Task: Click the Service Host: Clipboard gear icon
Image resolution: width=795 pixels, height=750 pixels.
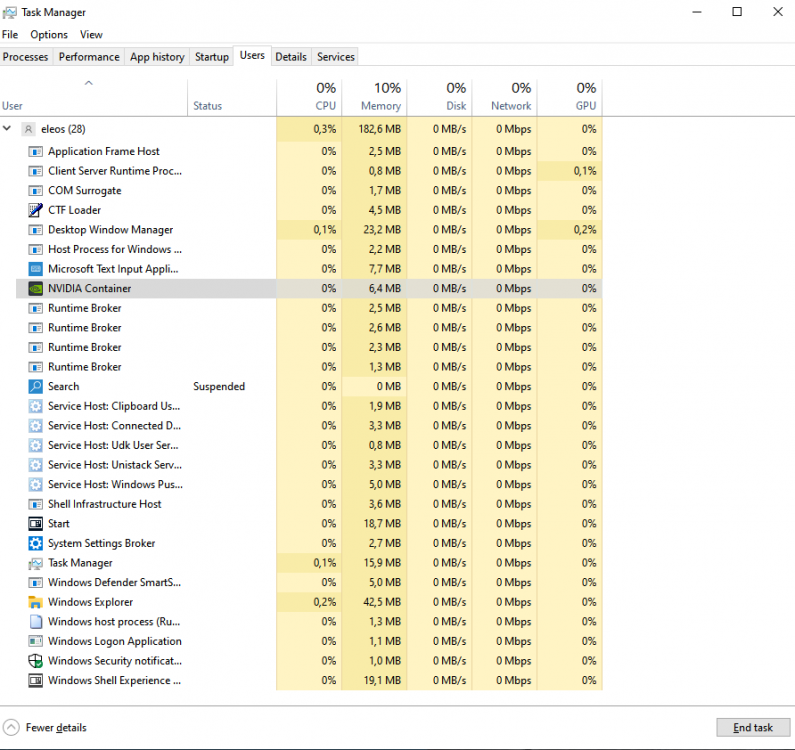Action: 35,406
